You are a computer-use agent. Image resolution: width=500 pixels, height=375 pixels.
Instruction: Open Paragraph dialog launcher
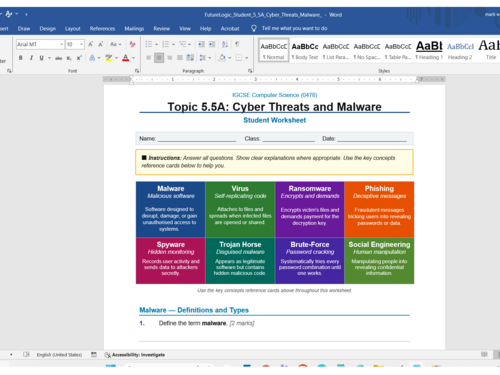point(250,71)
